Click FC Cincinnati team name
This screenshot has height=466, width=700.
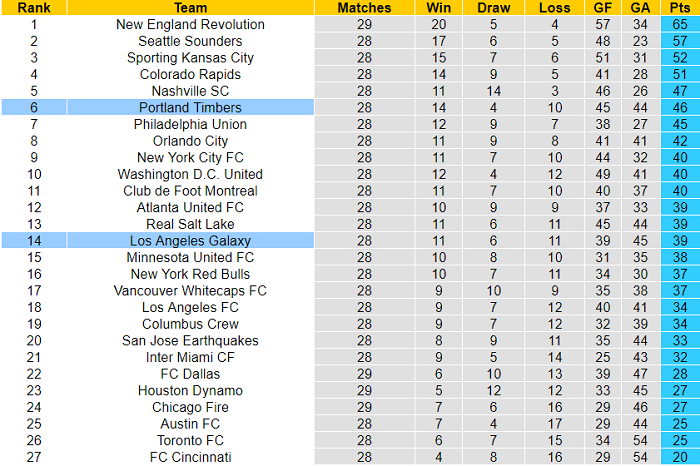190,457
